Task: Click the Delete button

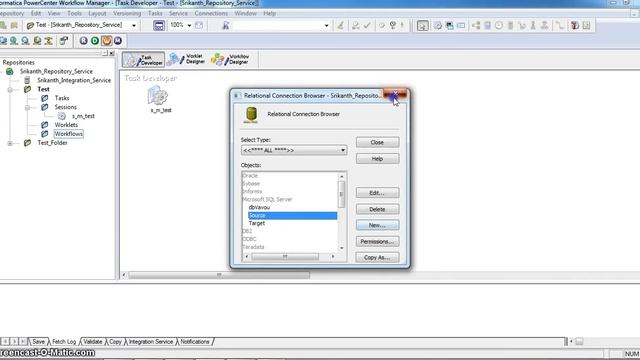Action: pos(378,209)
